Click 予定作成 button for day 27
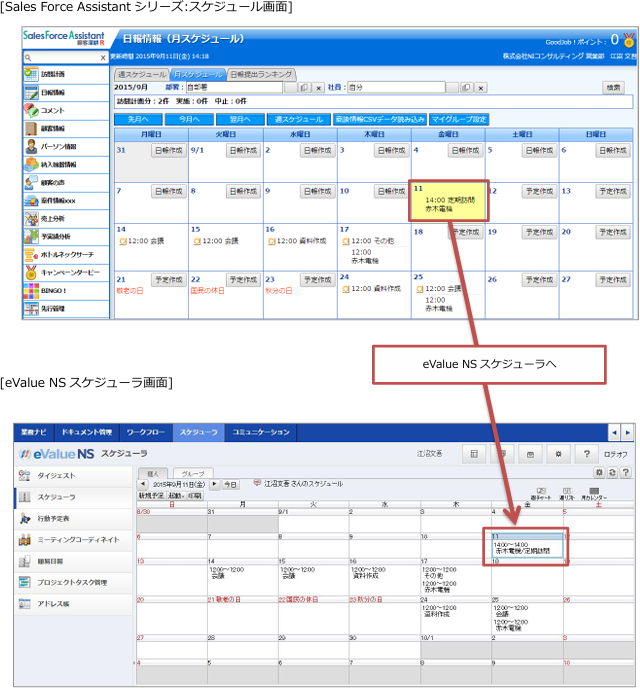The image size is (640, 688). point(613,280)
